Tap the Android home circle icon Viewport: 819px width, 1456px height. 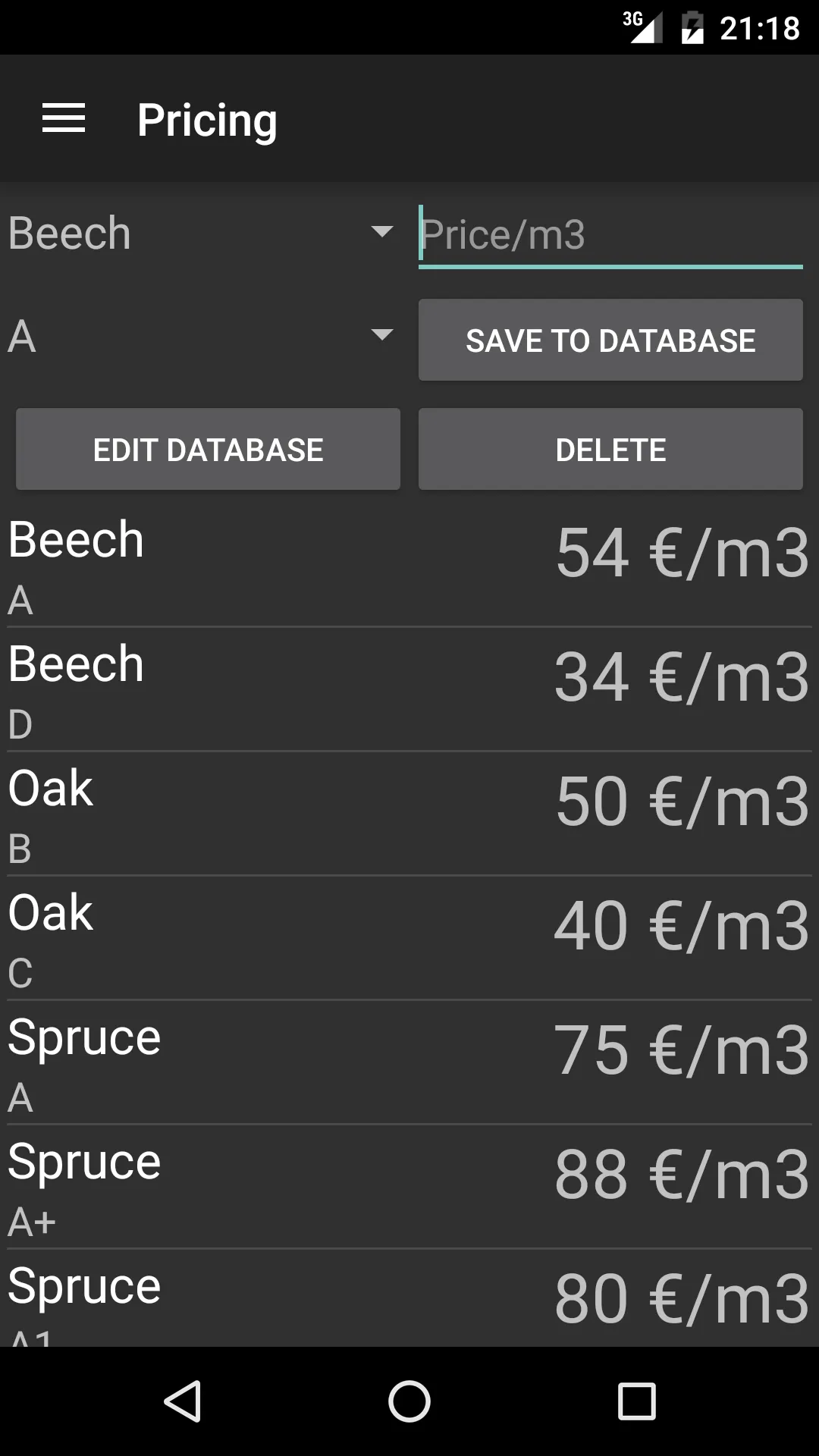tap(409, 1401)
